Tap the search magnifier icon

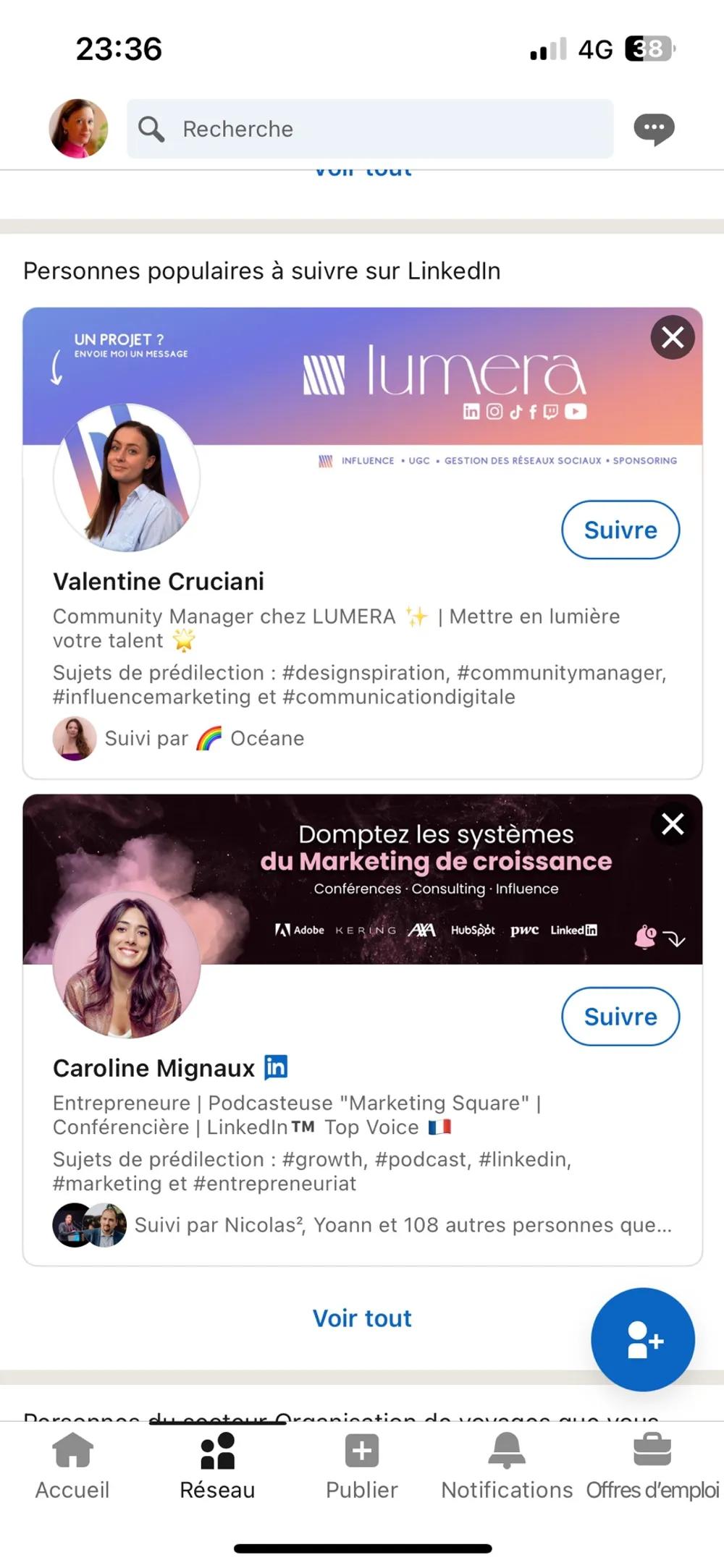151,129
